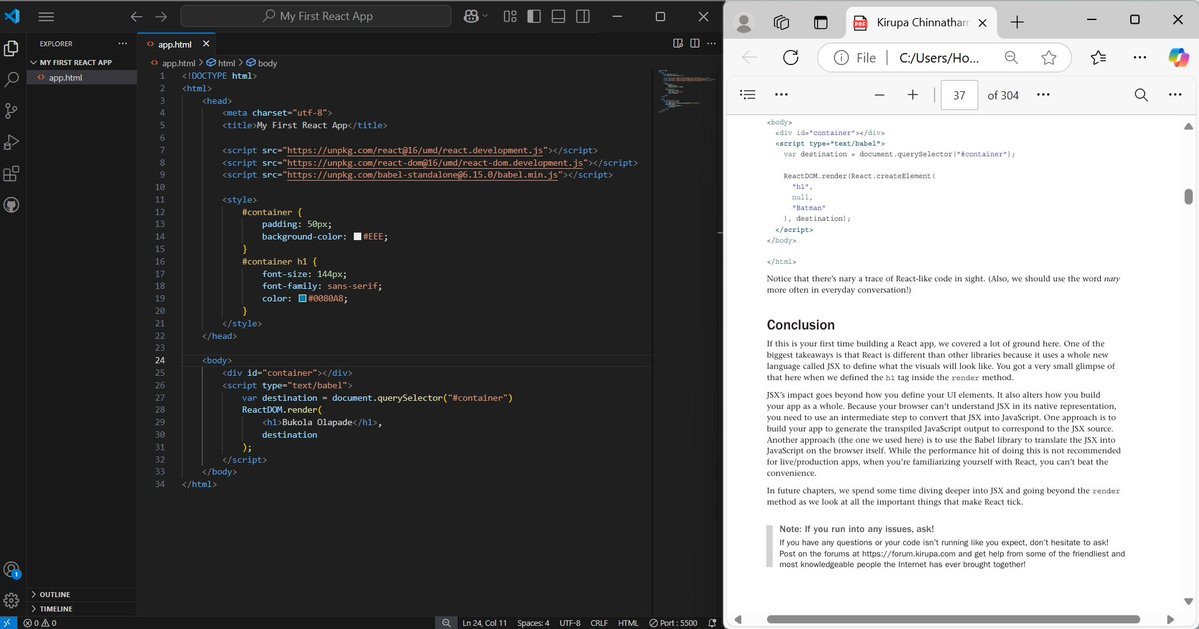
Task: View site information icon in Edge address bar
Action: coord(841,57)
